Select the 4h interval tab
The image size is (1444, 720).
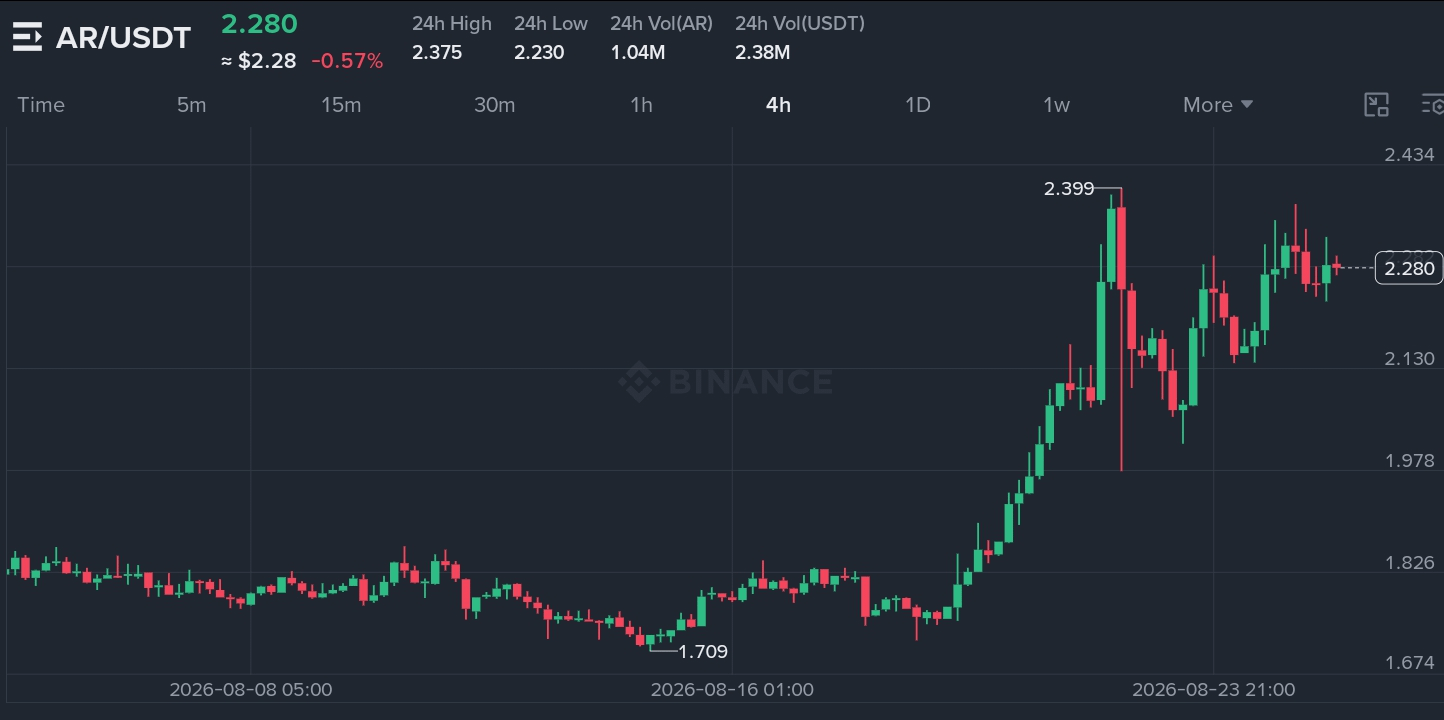(778, 105)
